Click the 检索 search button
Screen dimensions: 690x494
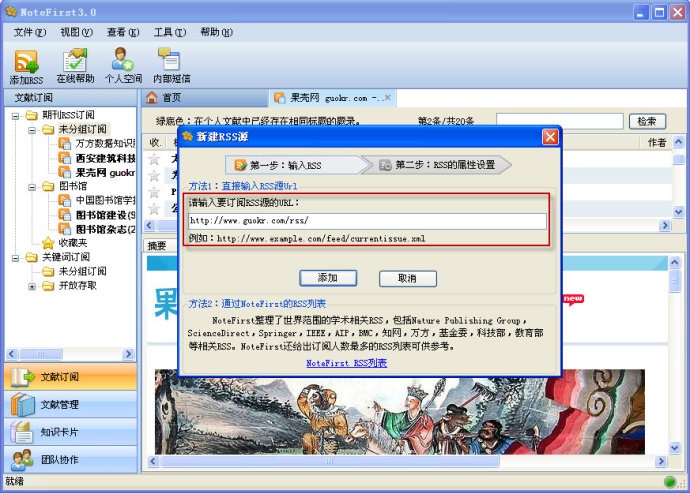[647, 121]
